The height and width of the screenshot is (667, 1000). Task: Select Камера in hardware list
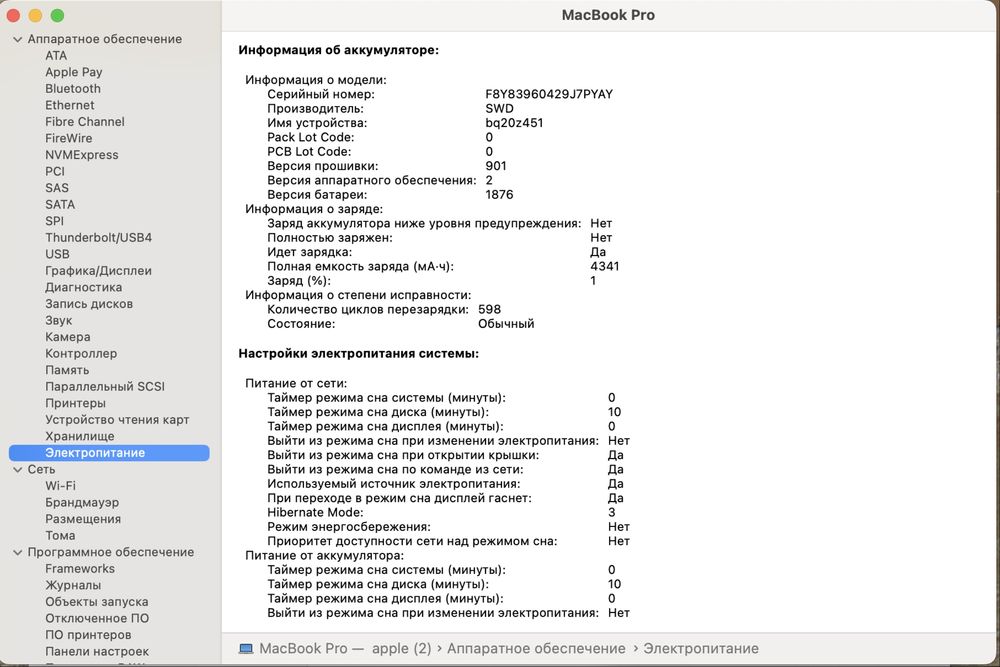(x=68, y=337)
